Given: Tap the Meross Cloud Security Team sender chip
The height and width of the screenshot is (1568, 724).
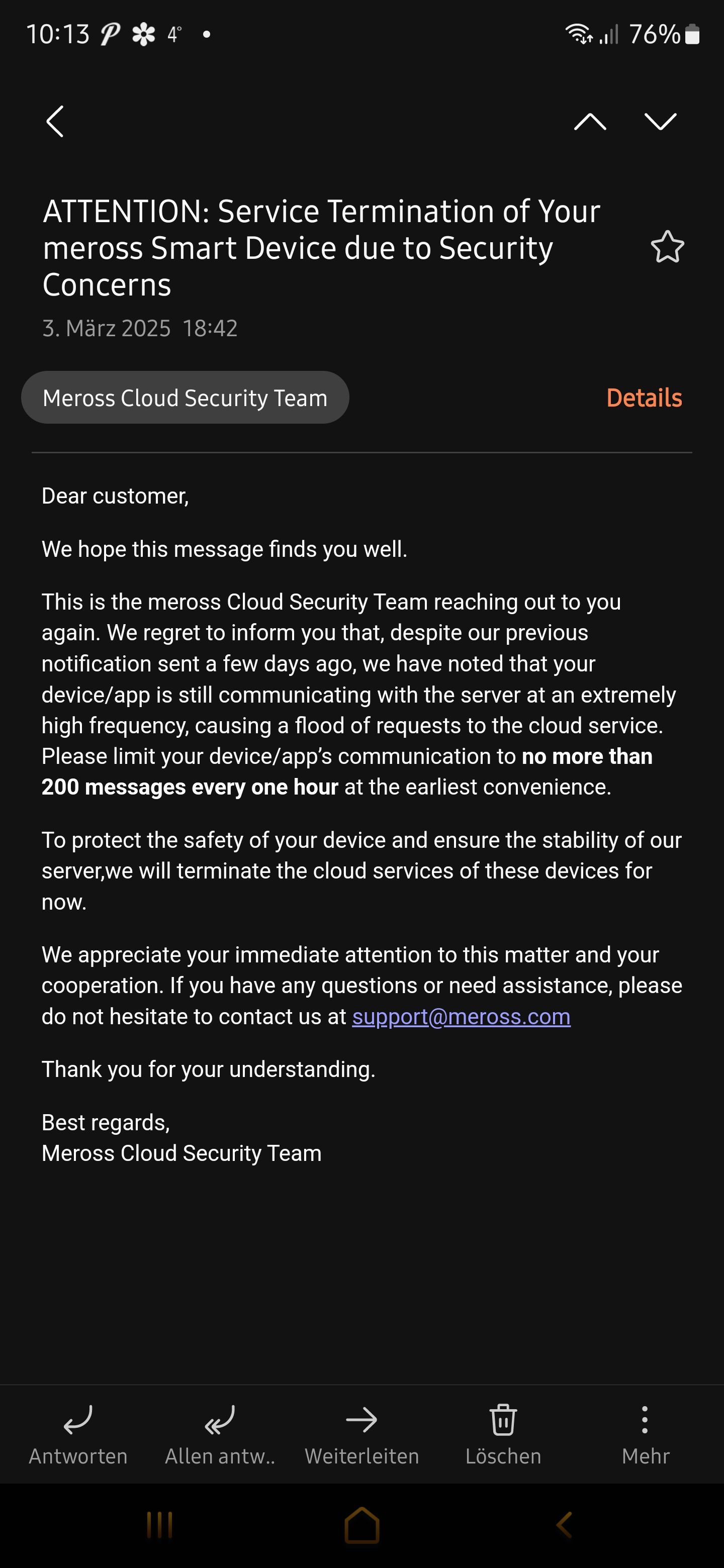Looking at the screenshot, I should 185,398.
